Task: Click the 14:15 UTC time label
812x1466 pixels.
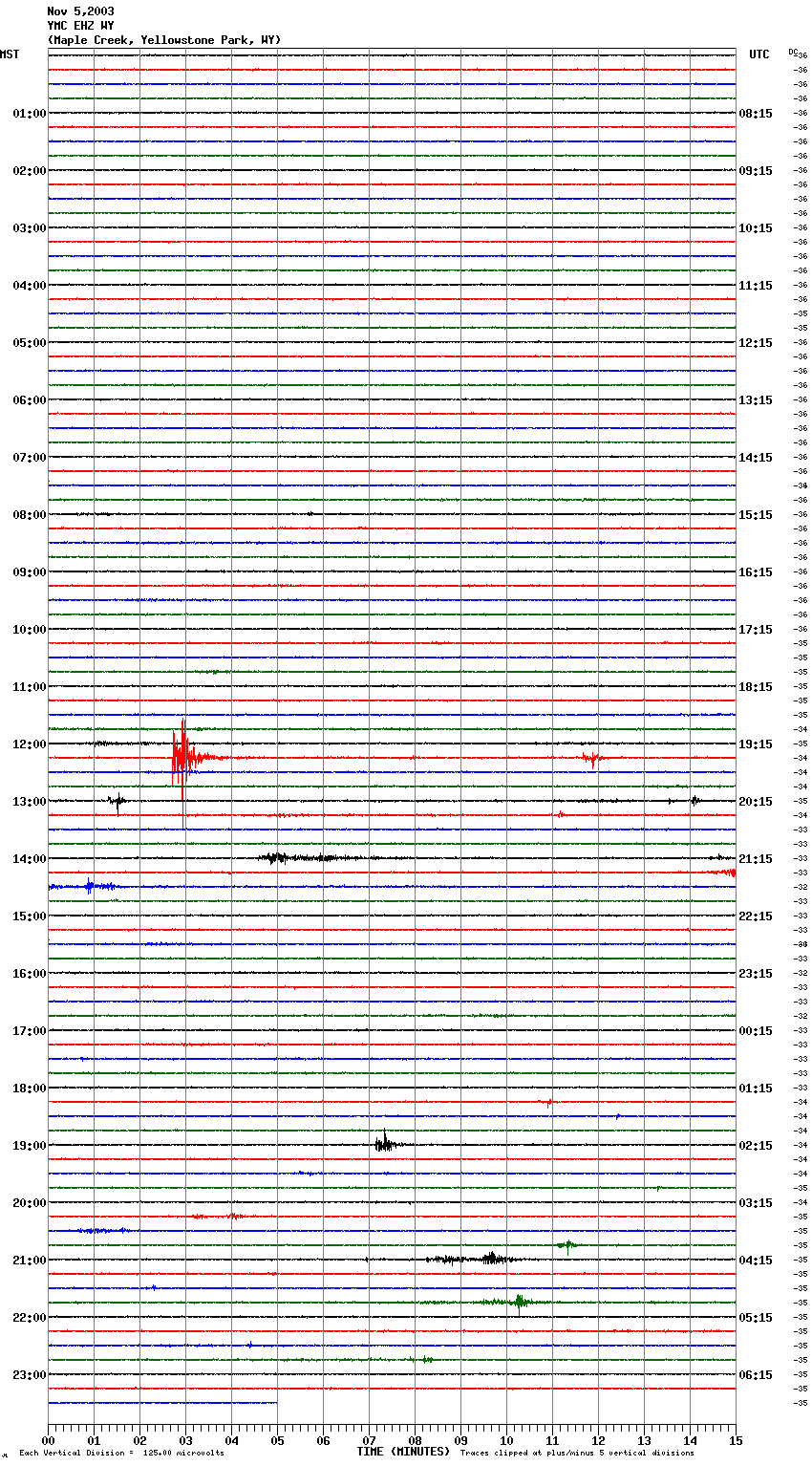Action: (756, 458)
